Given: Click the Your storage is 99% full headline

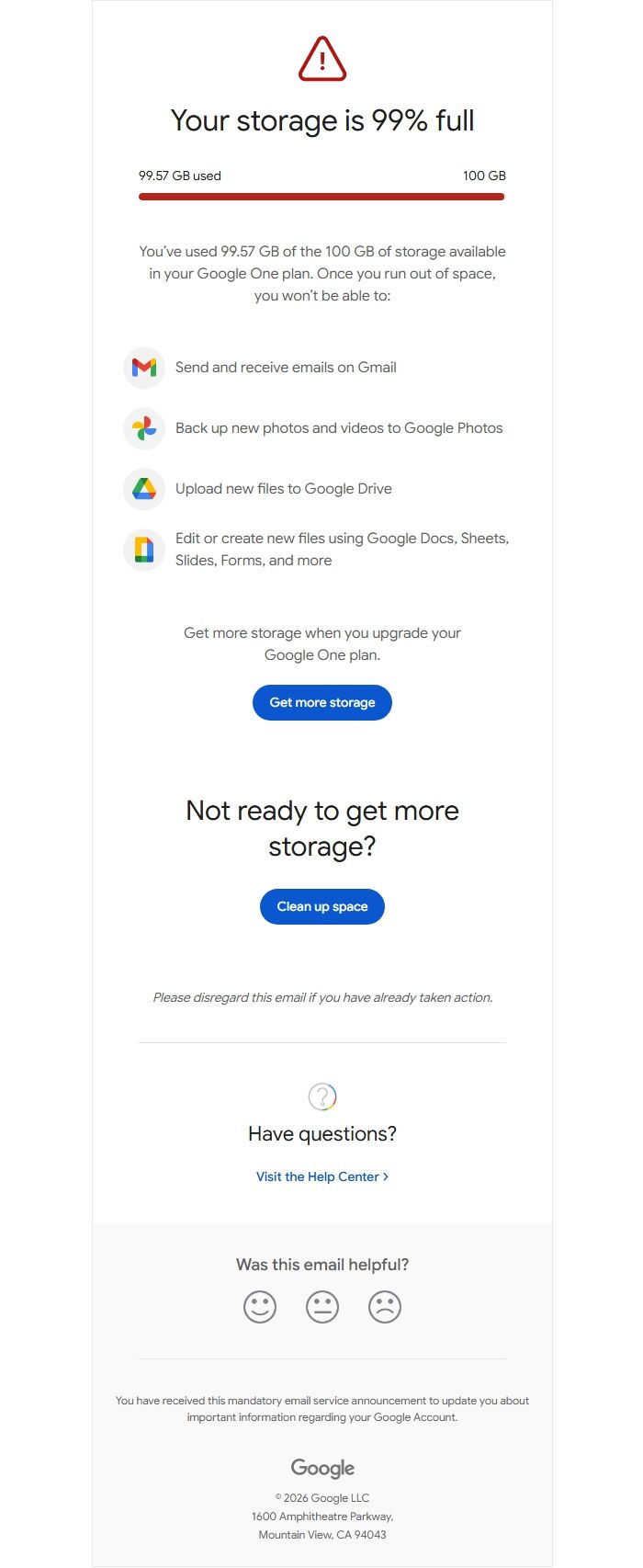Looking at the screenshot, I should (x=321, y=120).
